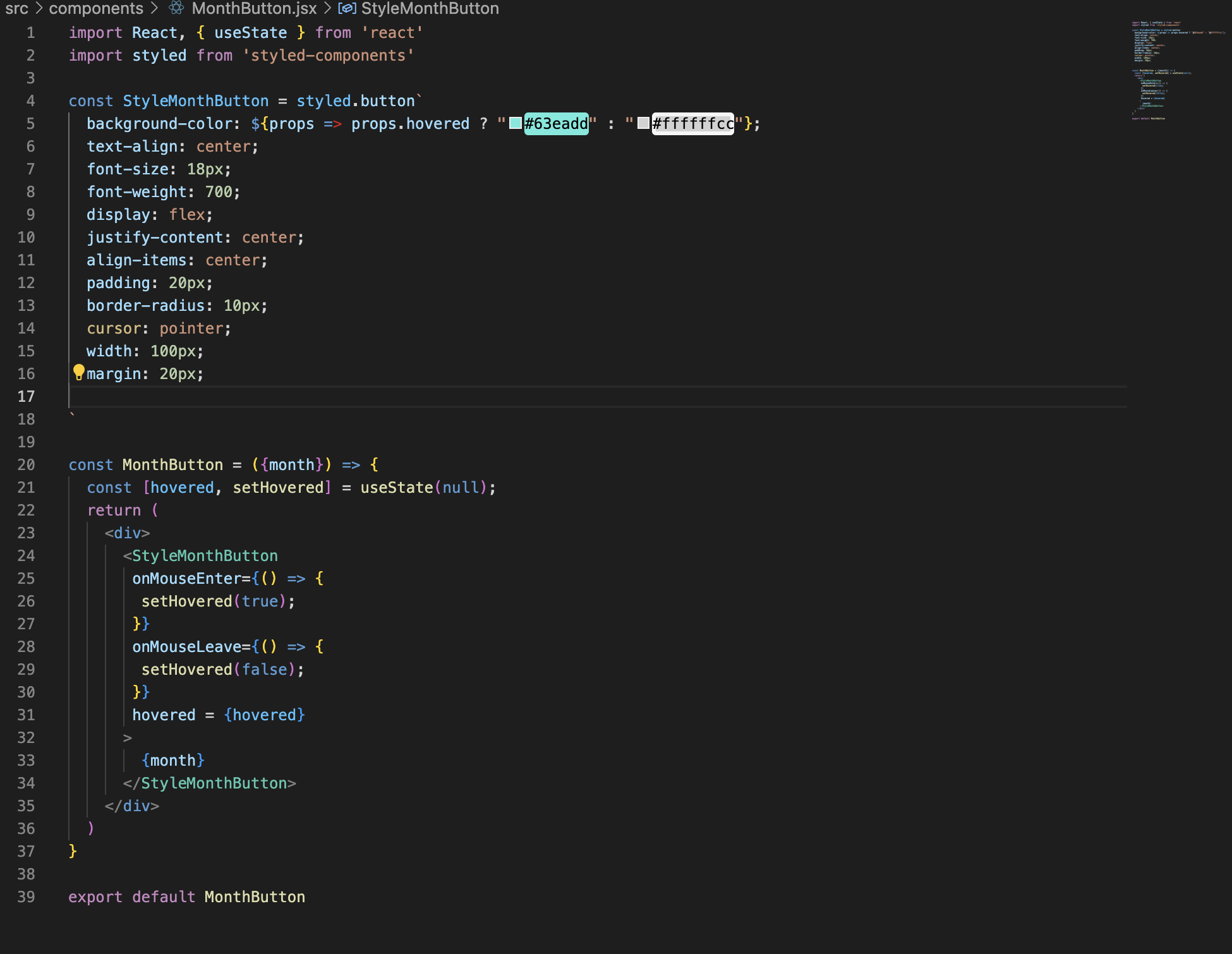Open the MonthButton.jsx breadcrumb item
The height and width of the screenshot is (954, 1232).
pos(254,8)
